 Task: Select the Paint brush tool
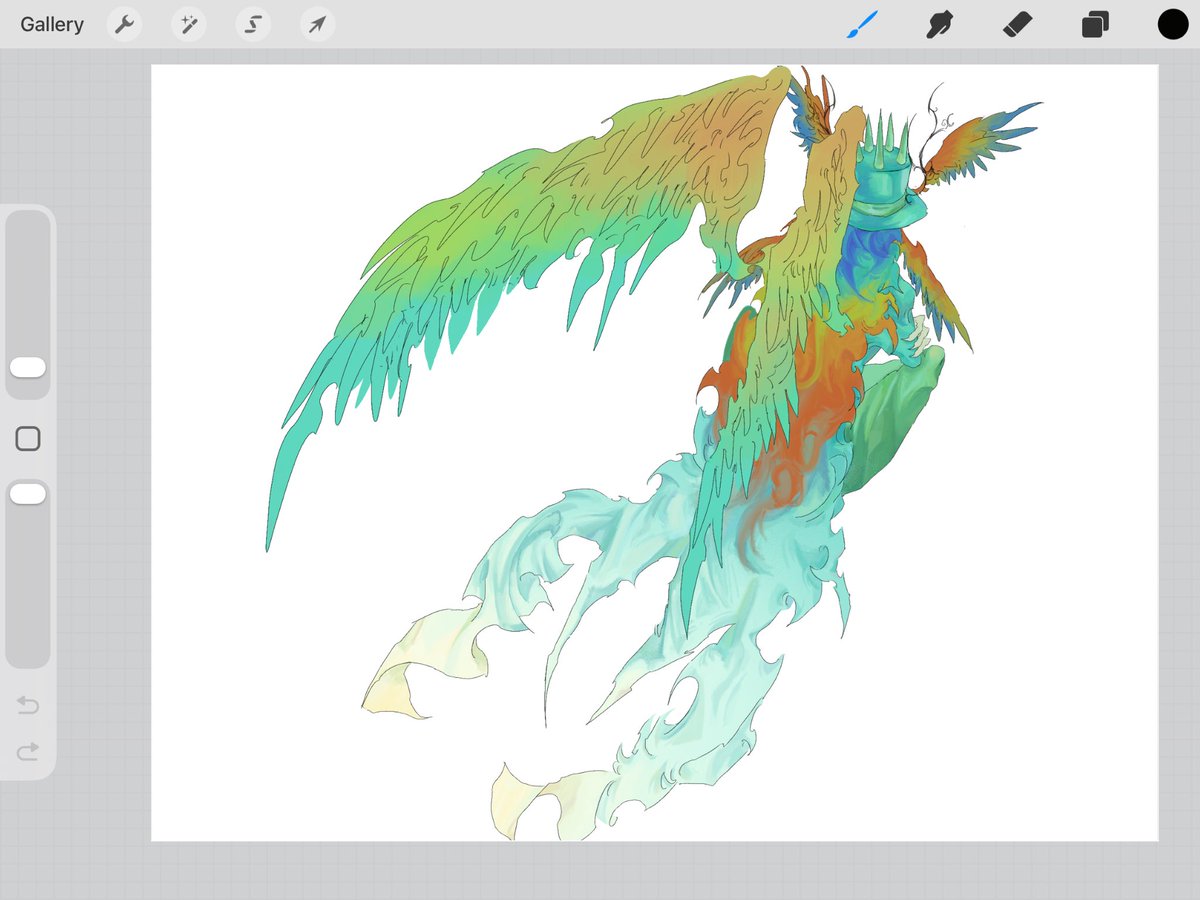(x=862, y=25)
